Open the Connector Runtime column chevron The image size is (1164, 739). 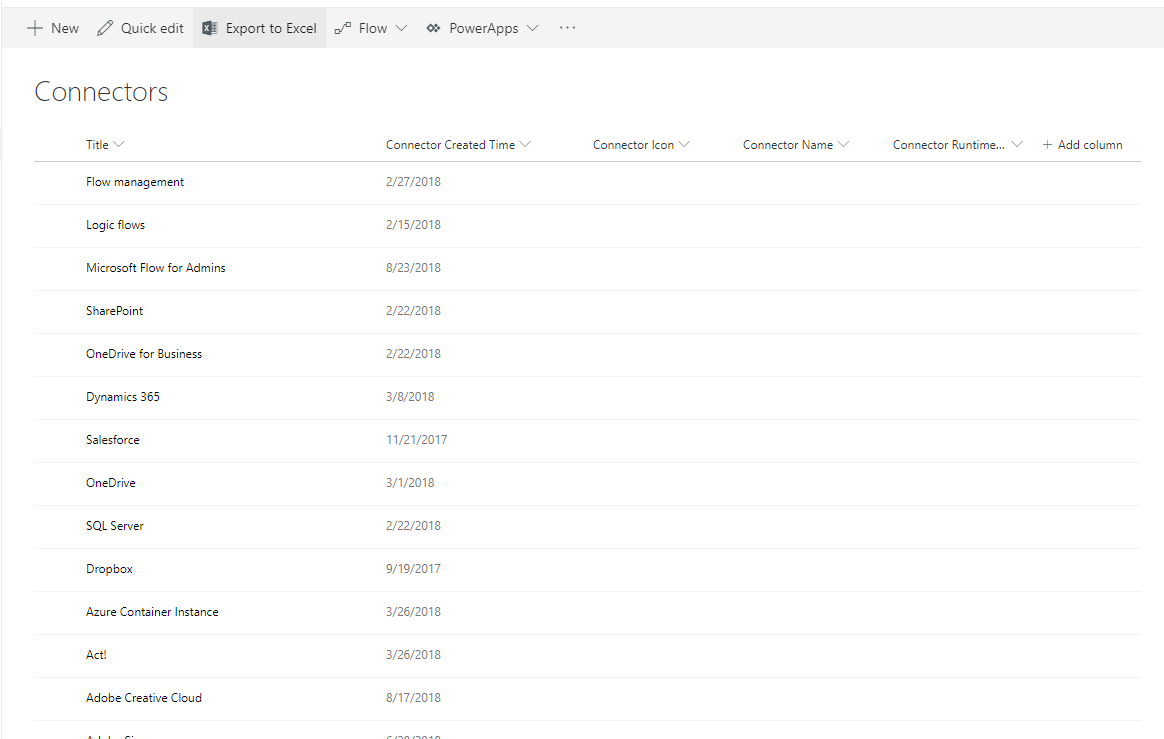(x=1017, y=144)
